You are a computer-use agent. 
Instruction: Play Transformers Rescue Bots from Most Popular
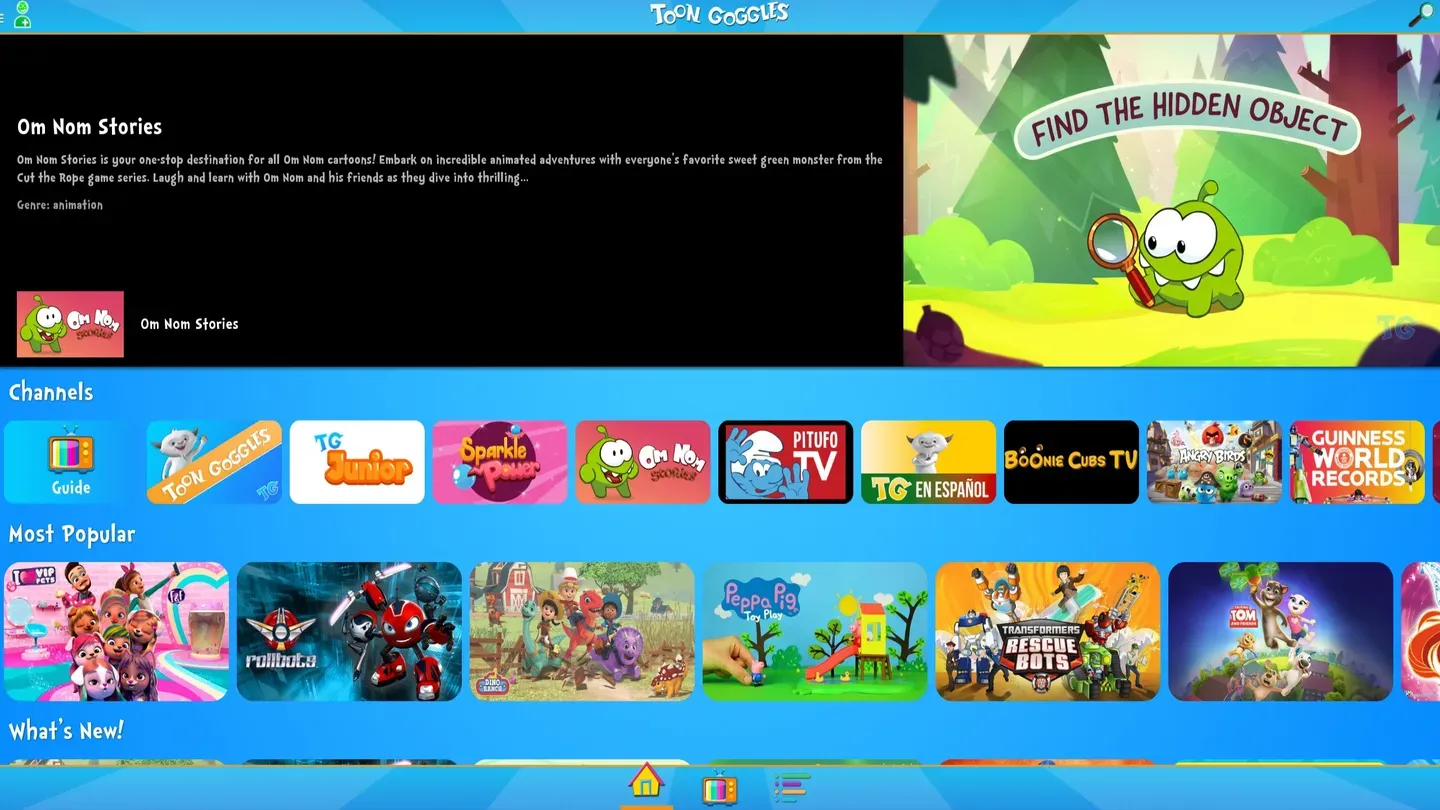1047,631
